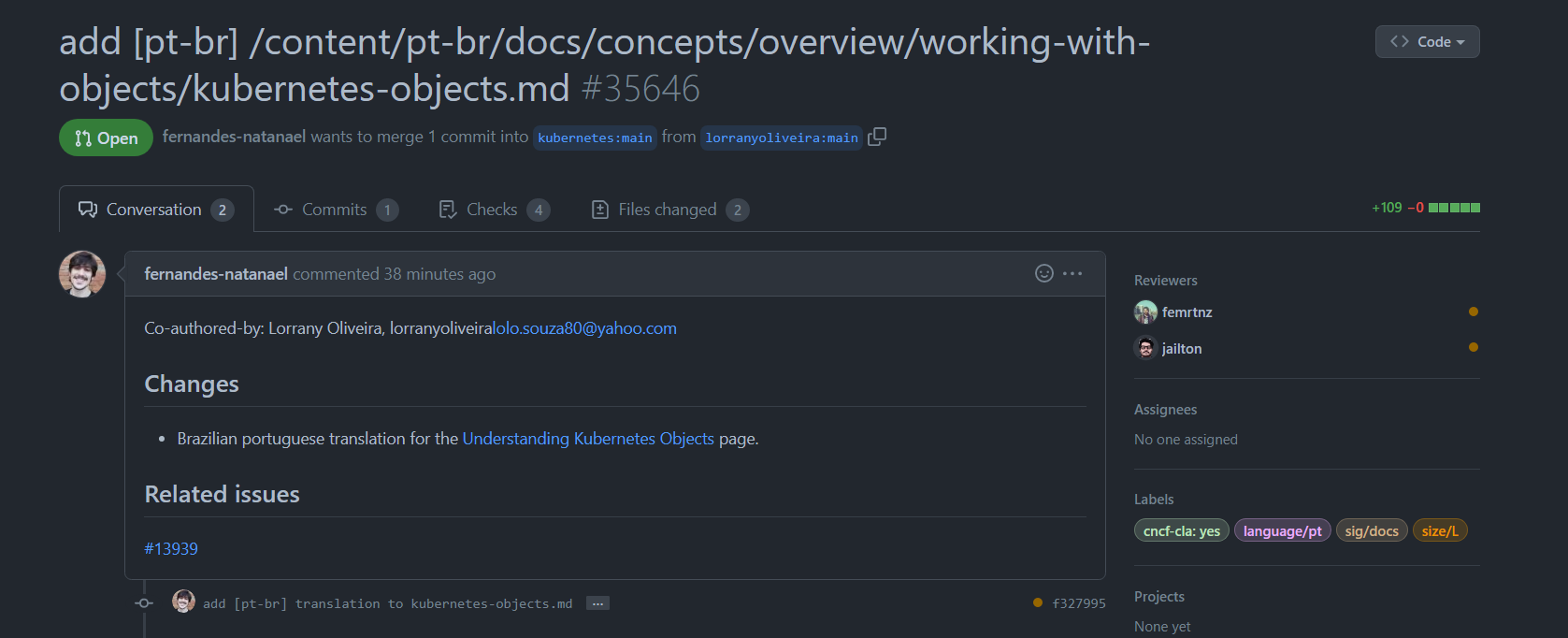This screenshot has height=638, width=1568.
Task: Click the lorranyoliveira:main head branch
Action: pos(782,138)
